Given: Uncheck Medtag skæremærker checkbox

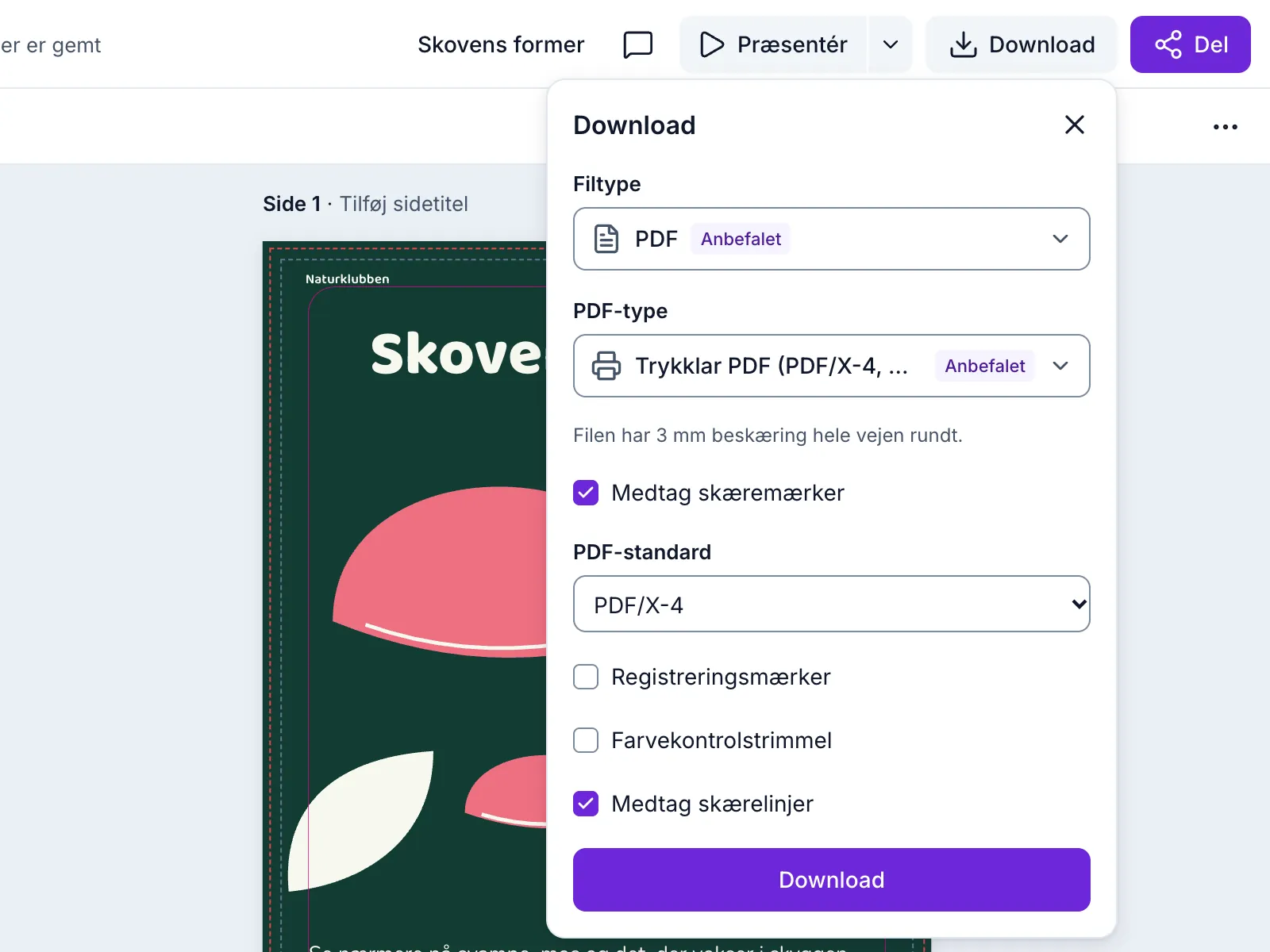Looking at the screenshot, I should click(586, 493).
